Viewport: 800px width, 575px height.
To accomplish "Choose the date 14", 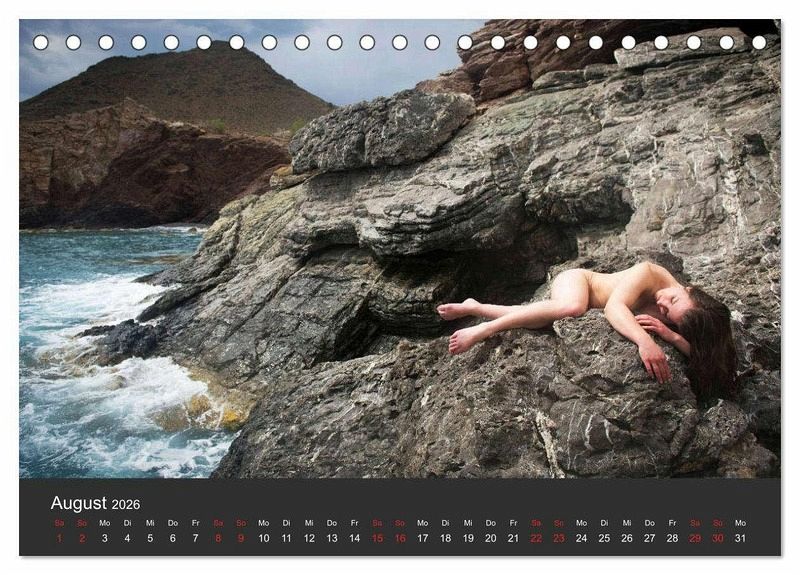I will coord(355,538).
